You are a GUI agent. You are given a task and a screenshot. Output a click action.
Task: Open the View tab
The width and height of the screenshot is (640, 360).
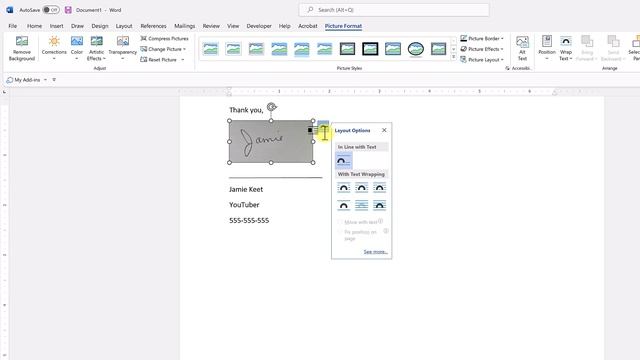pyautogui.click(x=233, y=26)
